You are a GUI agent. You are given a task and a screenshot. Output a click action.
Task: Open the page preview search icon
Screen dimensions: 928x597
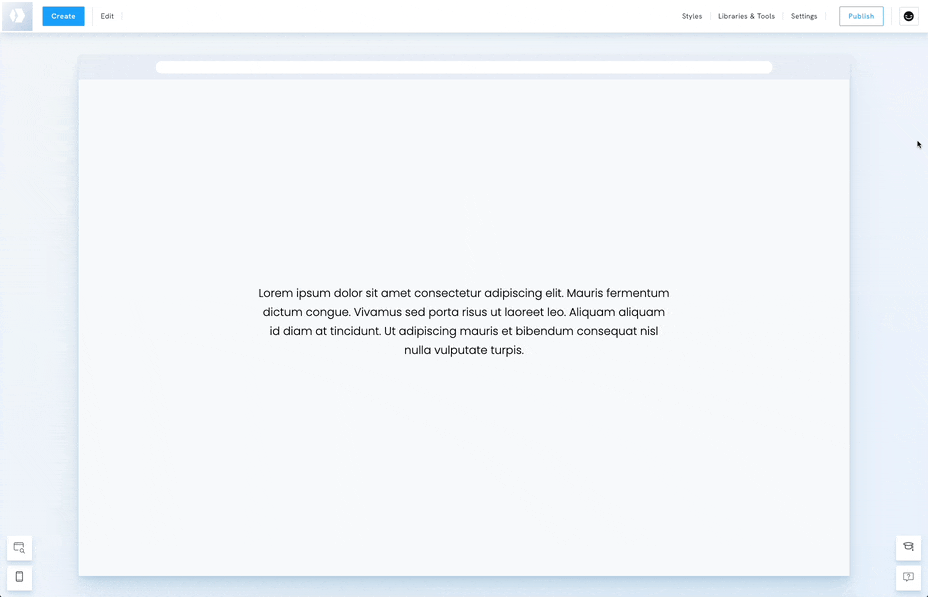[x=19, y=547]
